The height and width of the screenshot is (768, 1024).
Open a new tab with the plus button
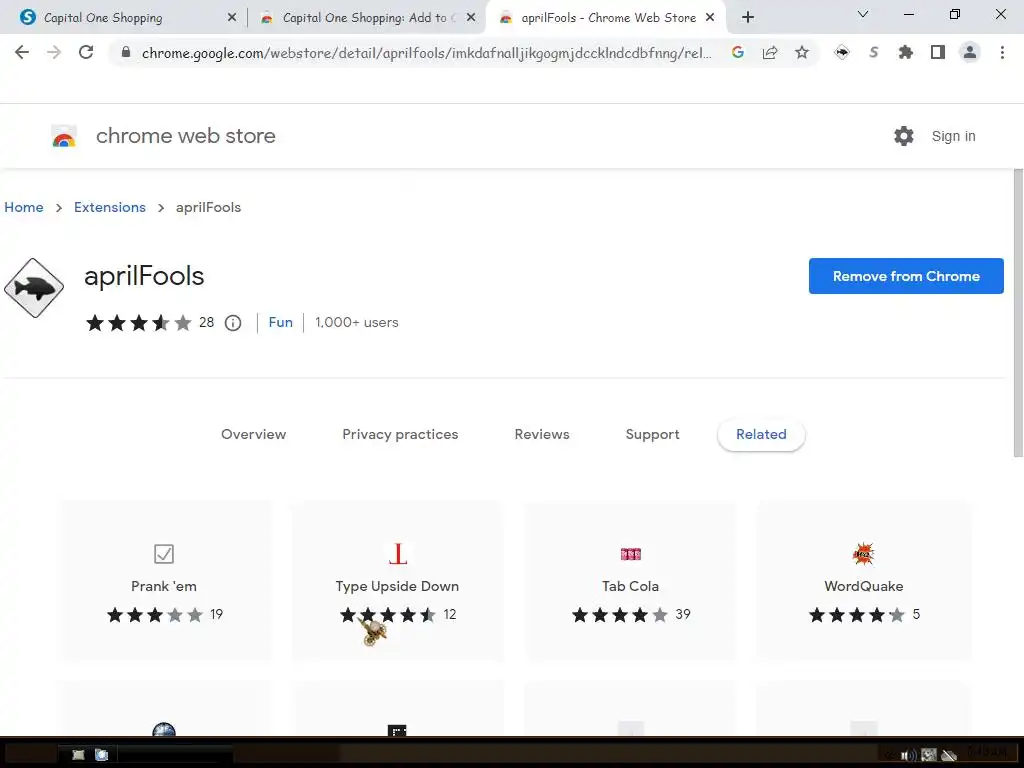point(748,18)
